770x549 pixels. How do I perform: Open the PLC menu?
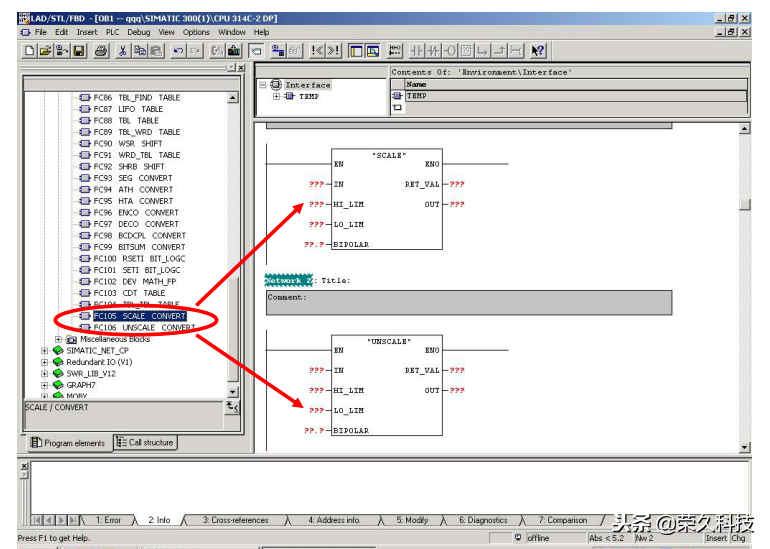point(111,32)
